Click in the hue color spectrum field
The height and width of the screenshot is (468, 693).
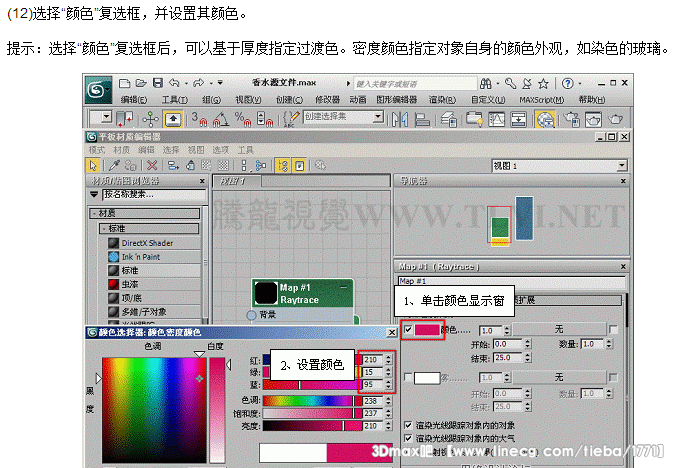pos(154,410)
